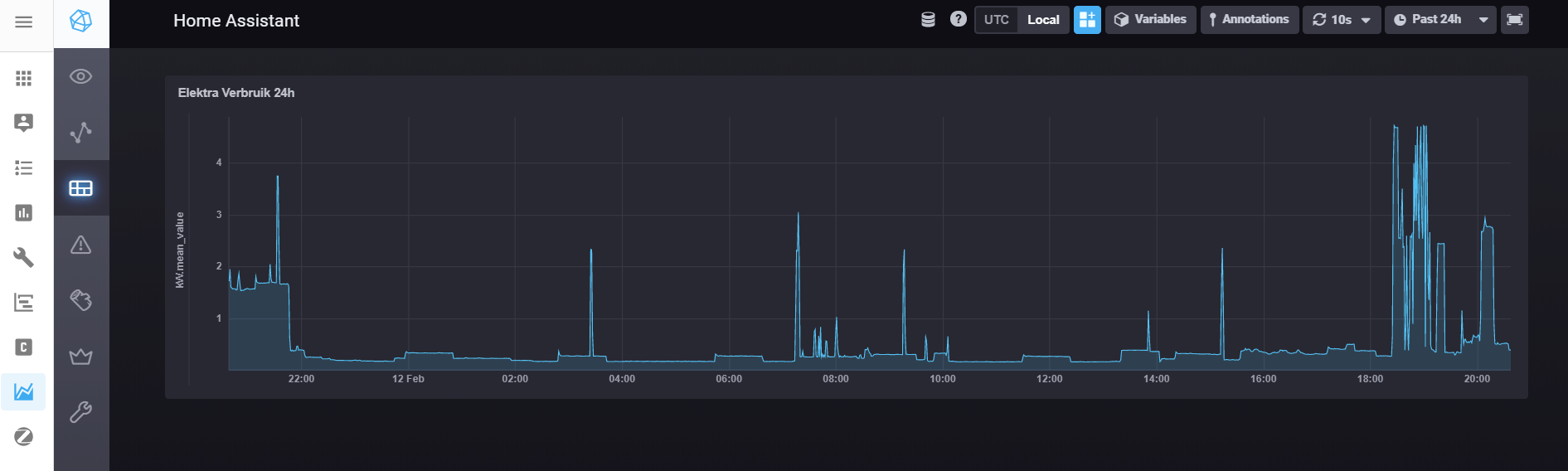Click the 02:00 time axis label
The height and width of the screenshot is (471, 1568).
click(515, 379)
